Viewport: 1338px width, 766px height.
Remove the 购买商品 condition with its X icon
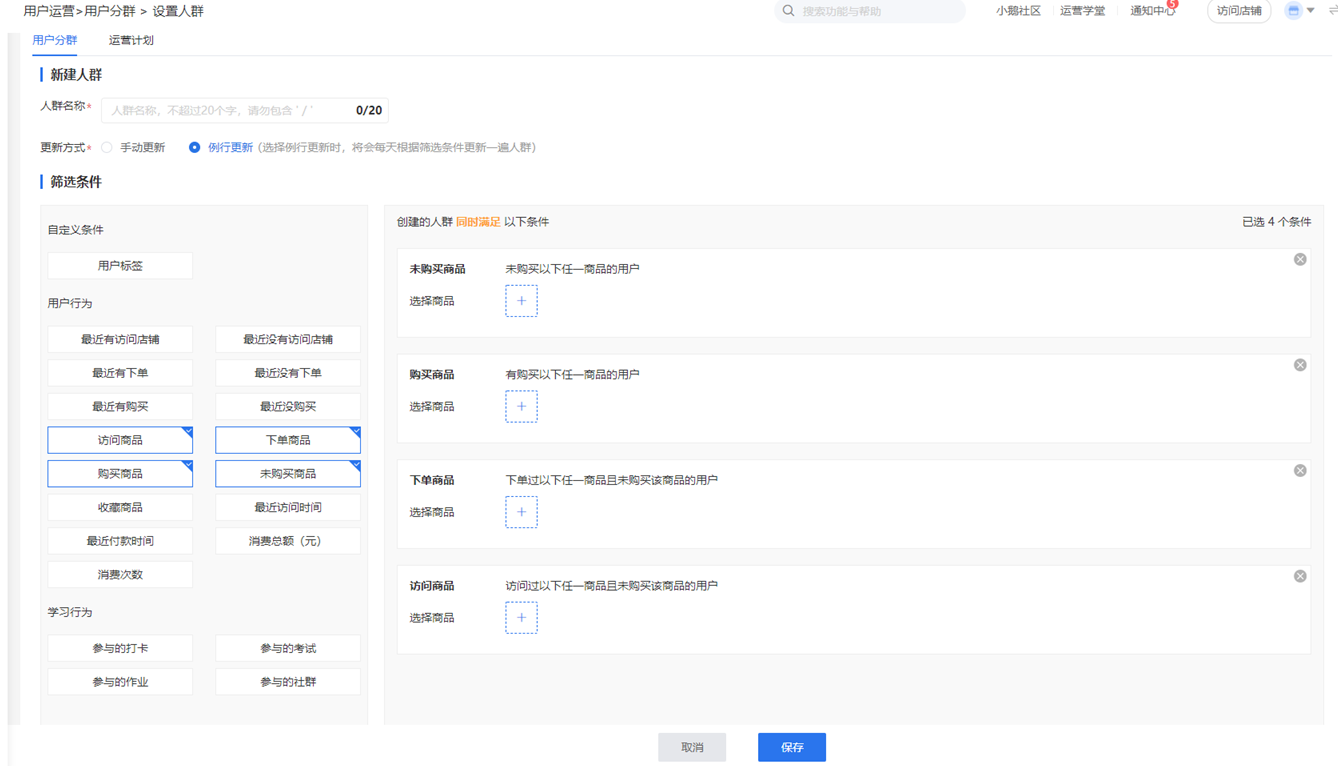[1300, 365]
